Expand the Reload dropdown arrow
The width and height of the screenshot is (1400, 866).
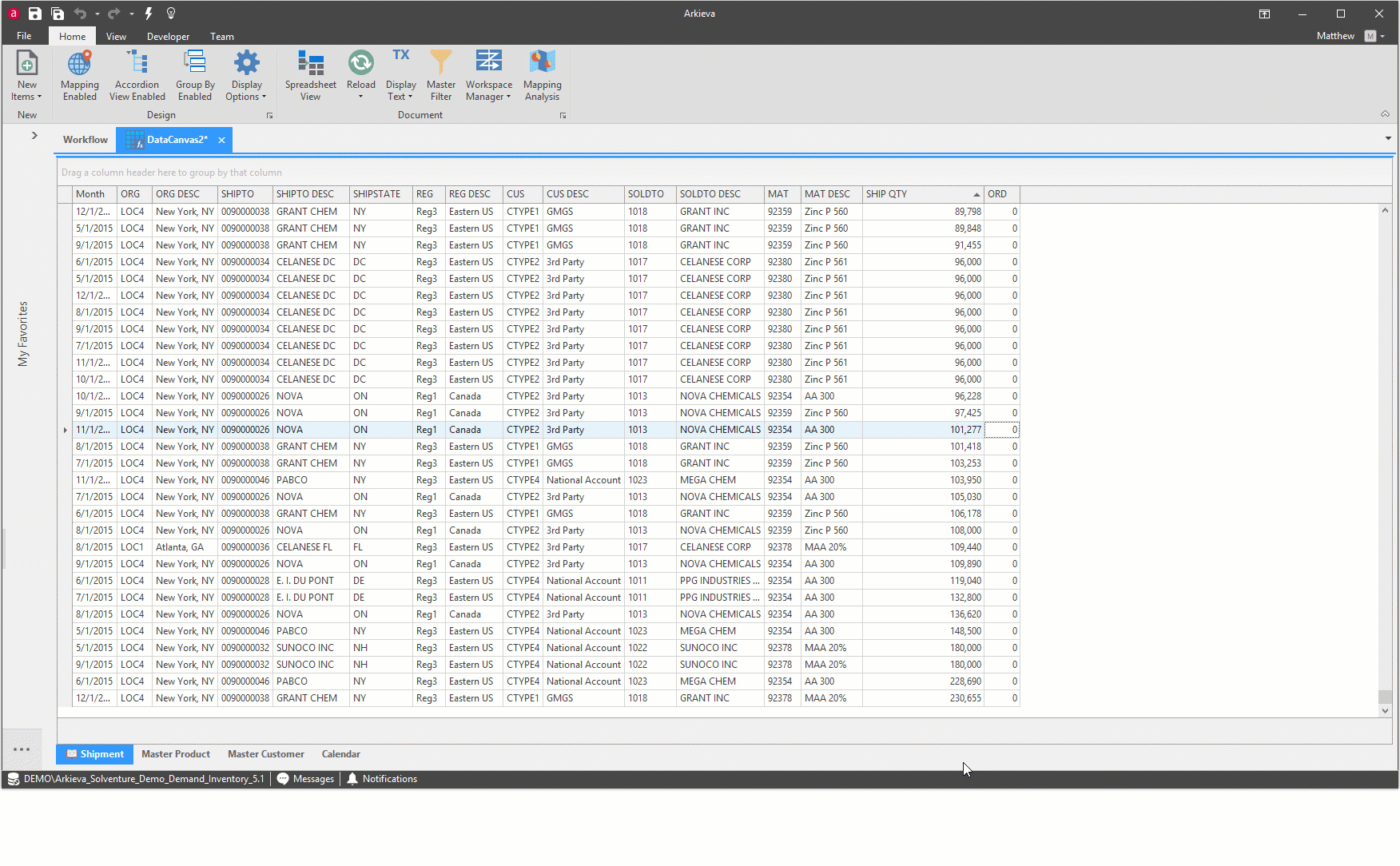click(360, 97)
